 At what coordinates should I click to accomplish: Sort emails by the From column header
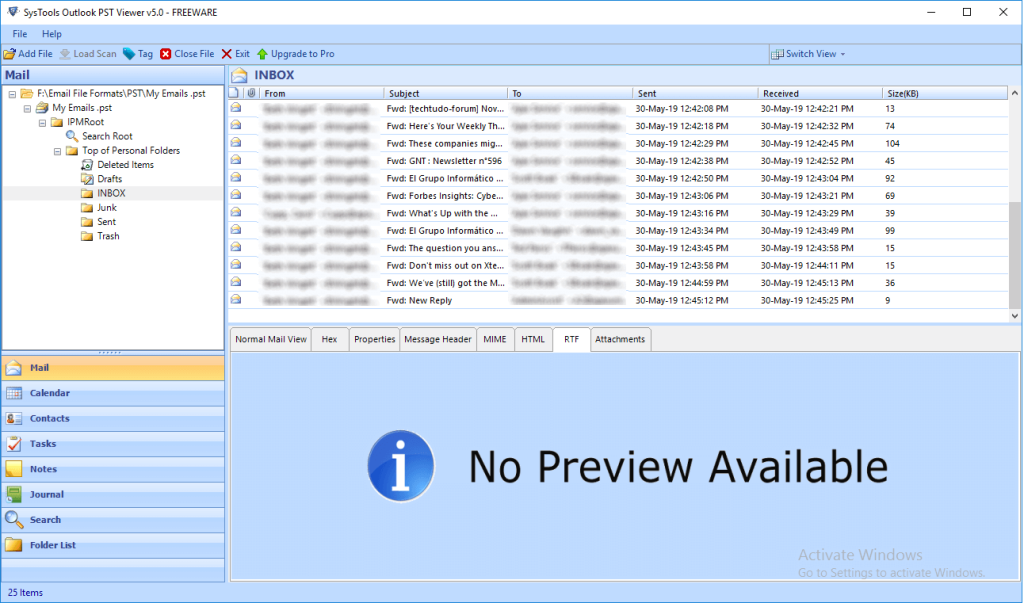321,93
